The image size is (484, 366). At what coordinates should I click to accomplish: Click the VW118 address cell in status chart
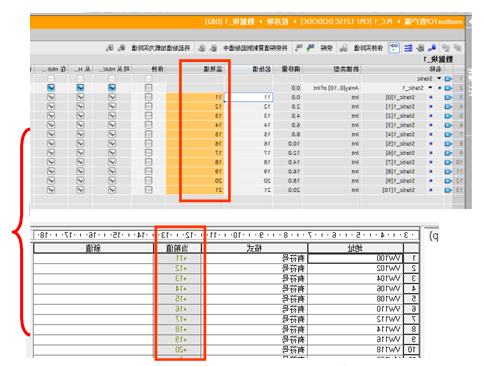click(x=355, y=350)
